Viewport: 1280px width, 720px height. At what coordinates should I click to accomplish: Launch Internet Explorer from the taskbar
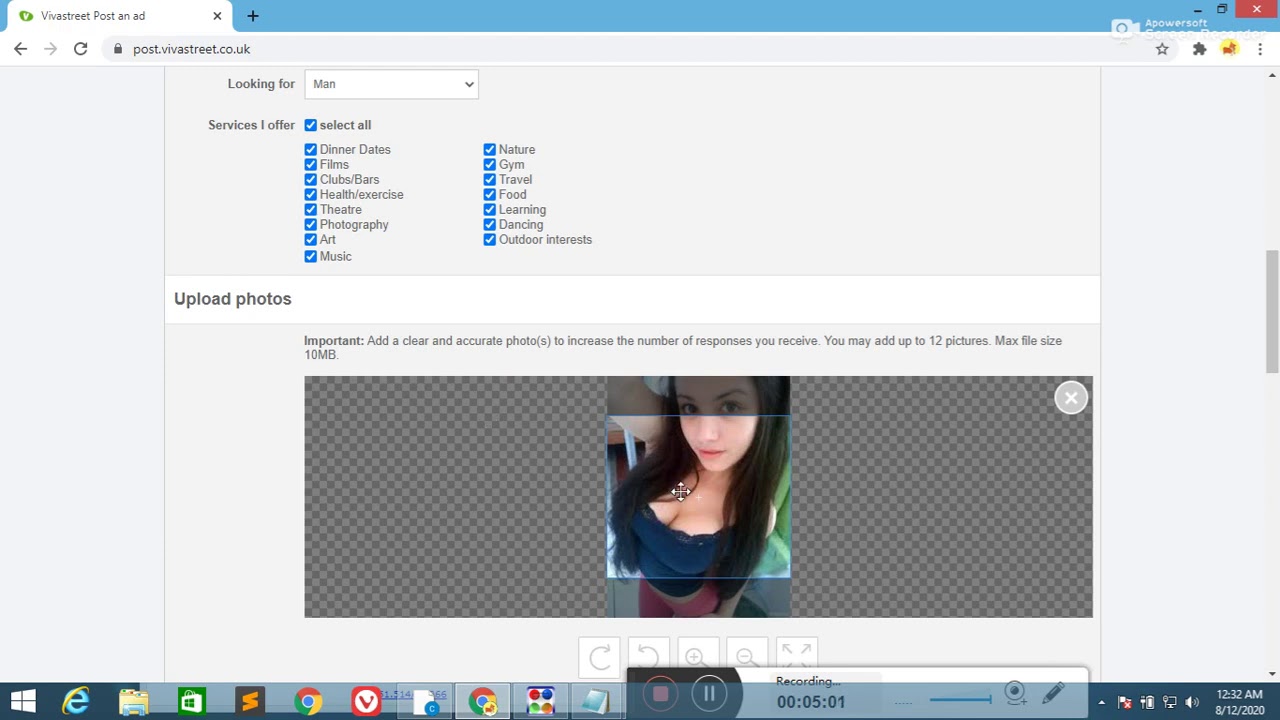[76, 702]
